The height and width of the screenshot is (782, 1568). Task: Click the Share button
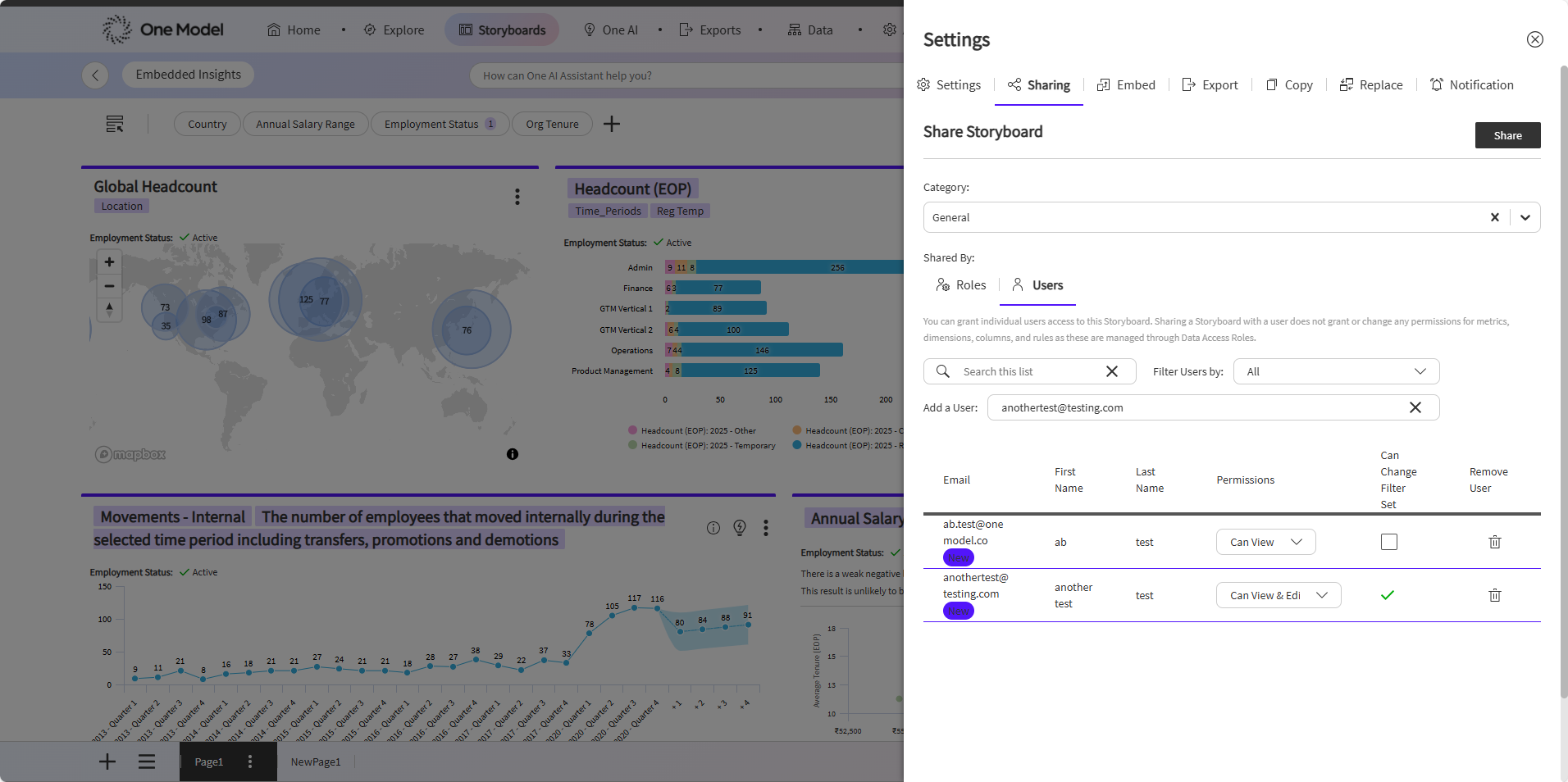(x=1506, y=135)
